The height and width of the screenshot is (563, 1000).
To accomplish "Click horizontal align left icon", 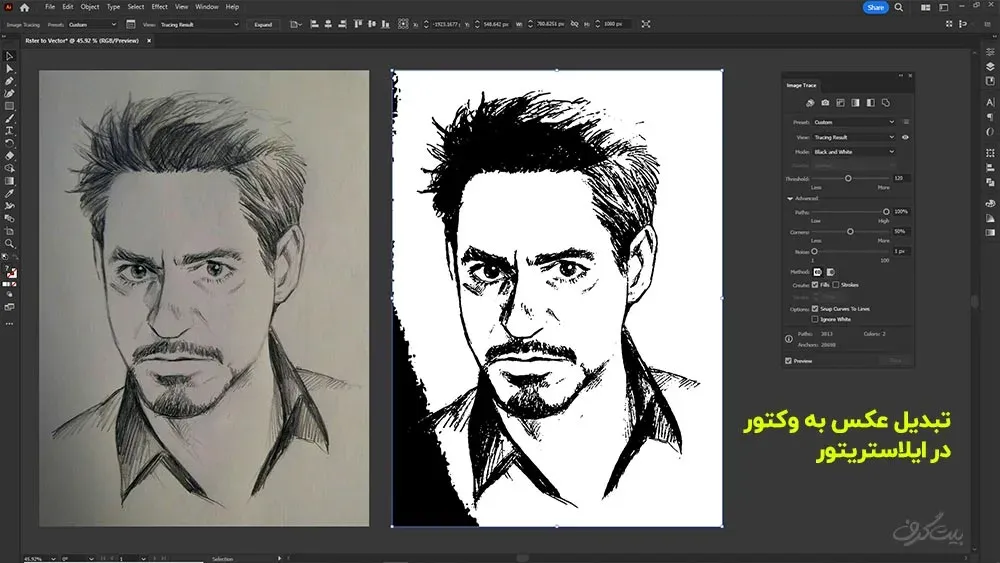I will click(x=314, y=24).
